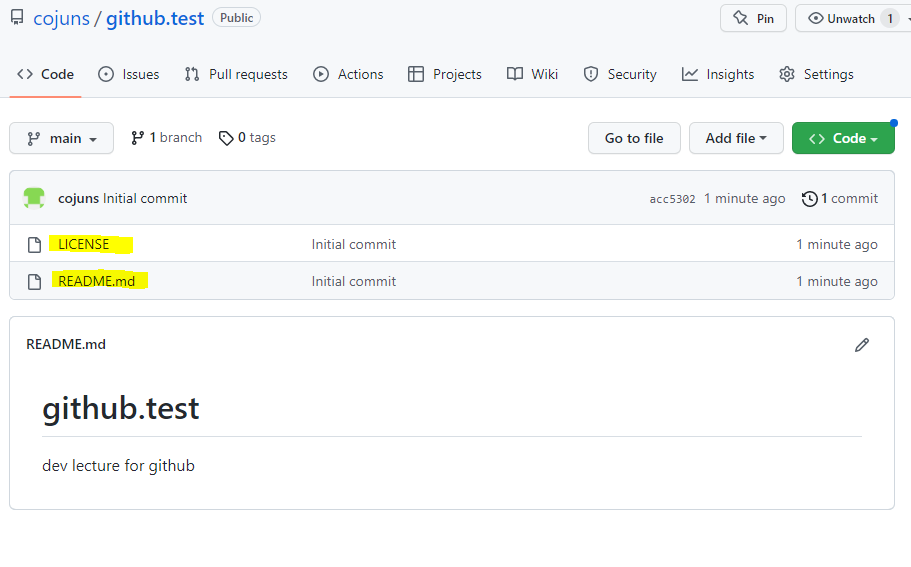Click the file icon beside LICENSE
Screen dimensions: 911x567
point(35,245)
